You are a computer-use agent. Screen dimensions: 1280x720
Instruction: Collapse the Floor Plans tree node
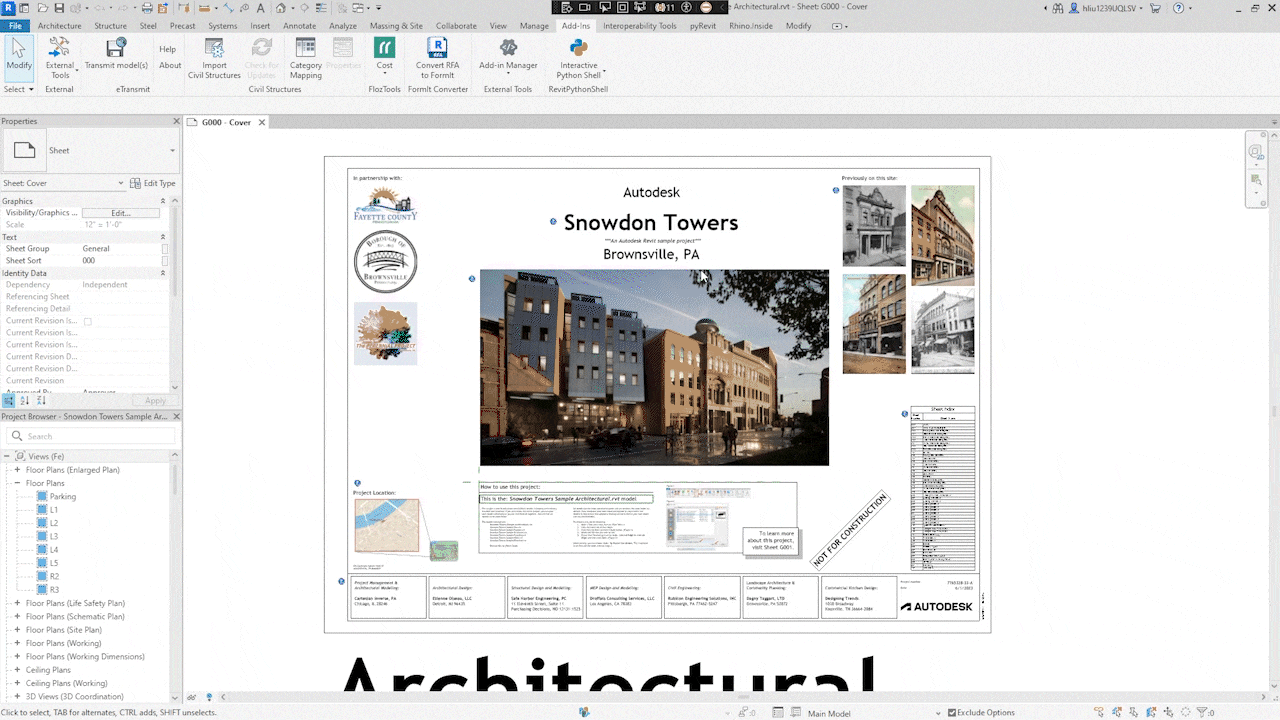coord(17,483)
